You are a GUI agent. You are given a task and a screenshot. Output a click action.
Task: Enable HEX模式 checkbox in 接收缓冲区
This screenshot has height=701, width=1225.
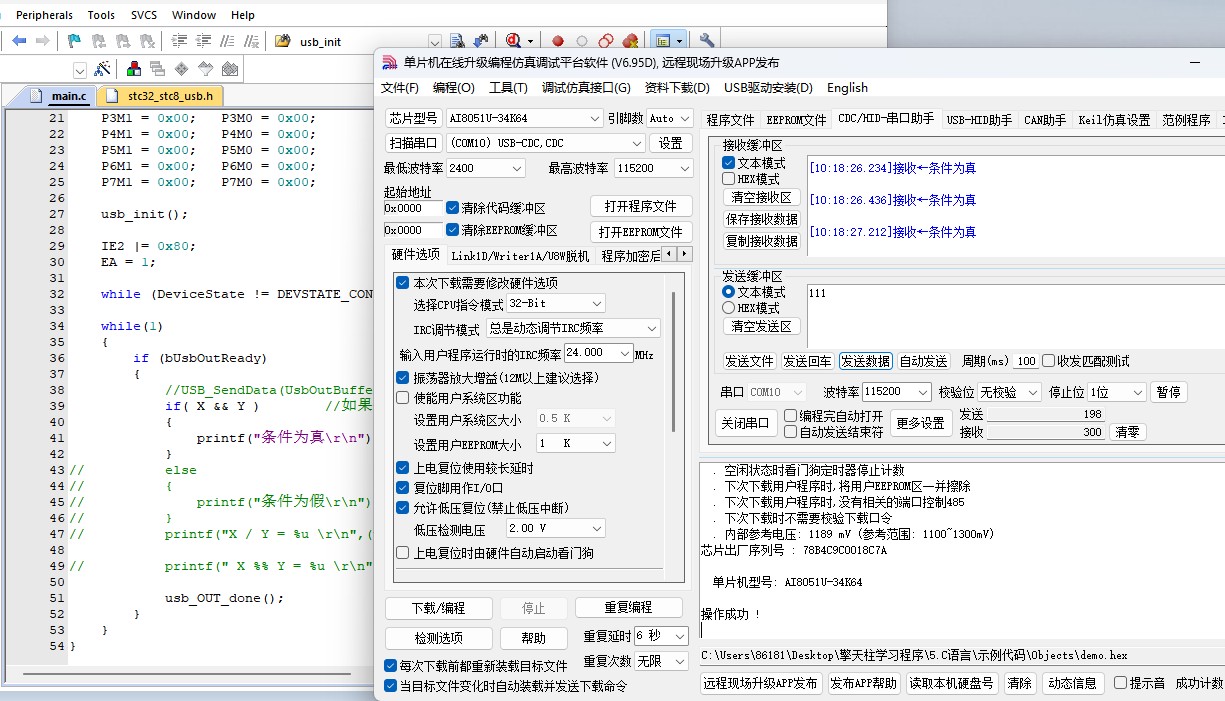[729, 179]
